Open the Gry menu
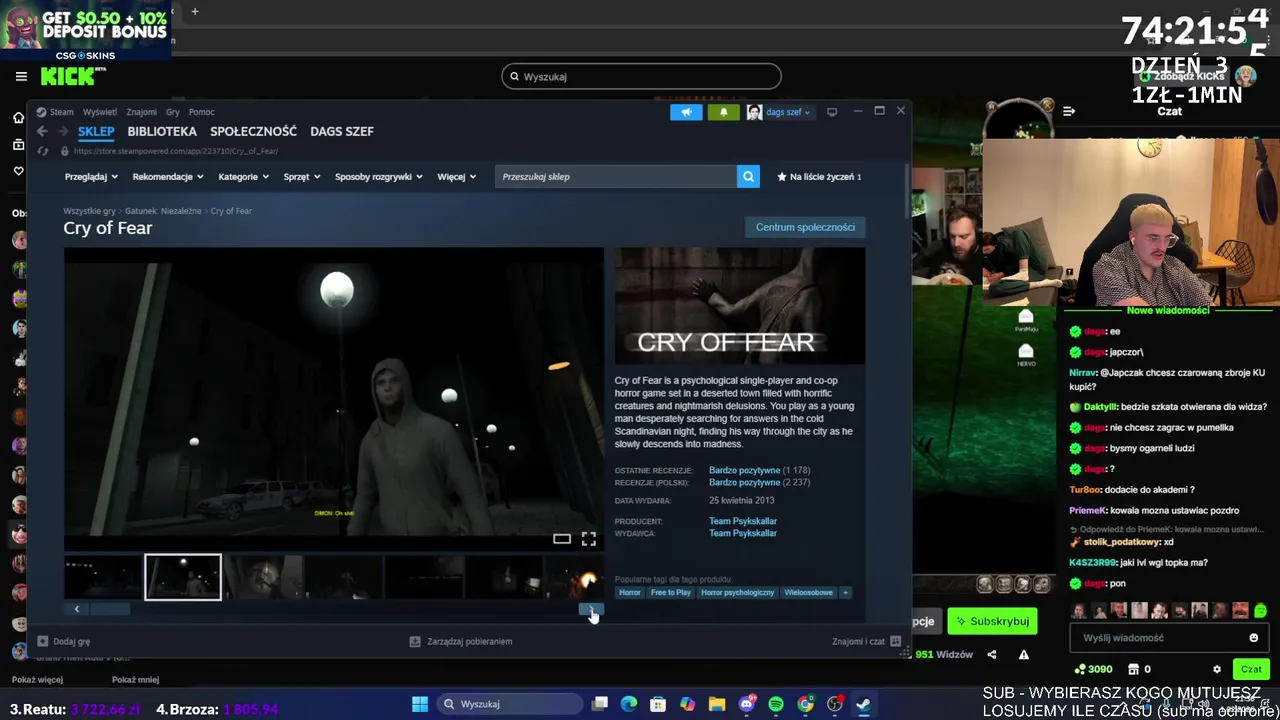Screen dimensions: 1280x720 tap(173, 112)
